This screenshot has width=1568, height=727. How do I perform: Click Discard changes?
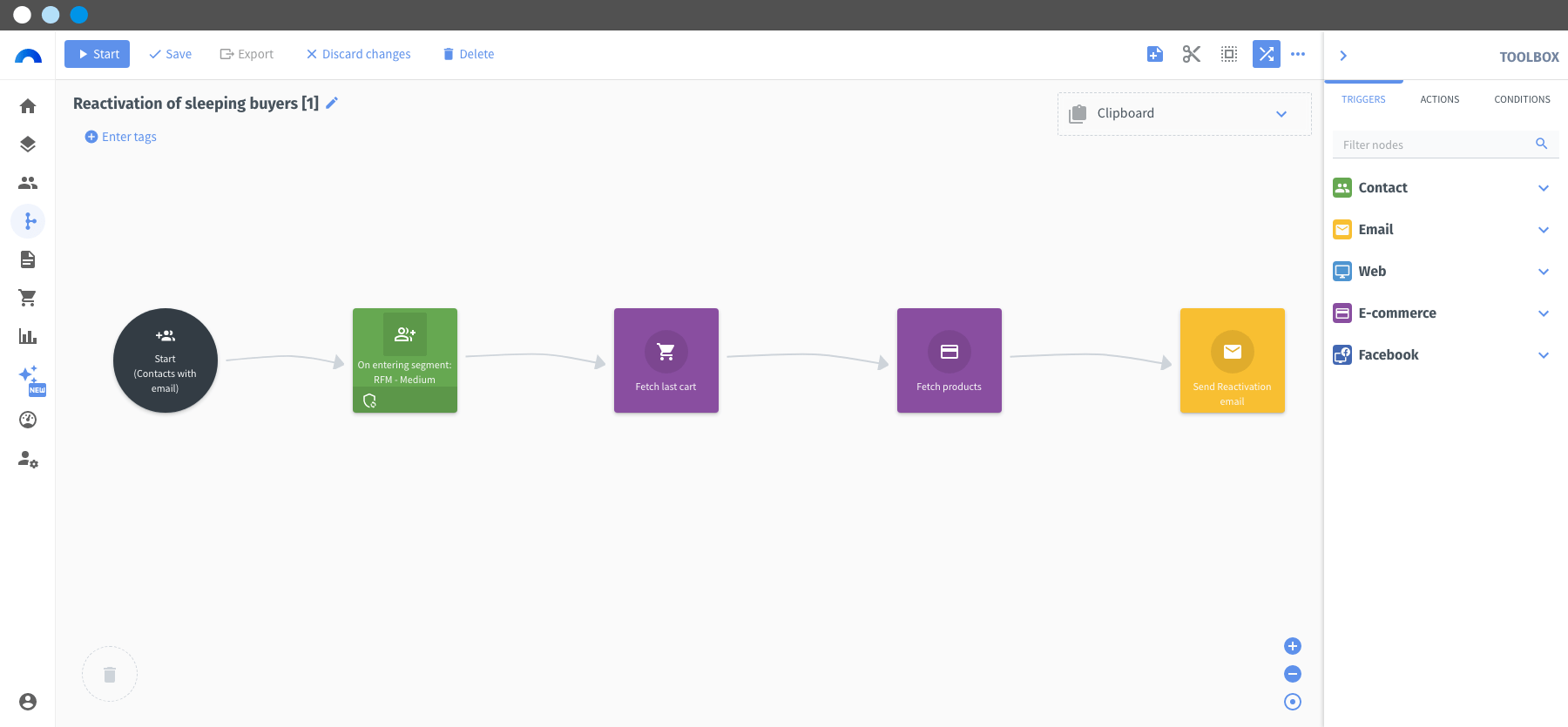(x=358, y=54)
